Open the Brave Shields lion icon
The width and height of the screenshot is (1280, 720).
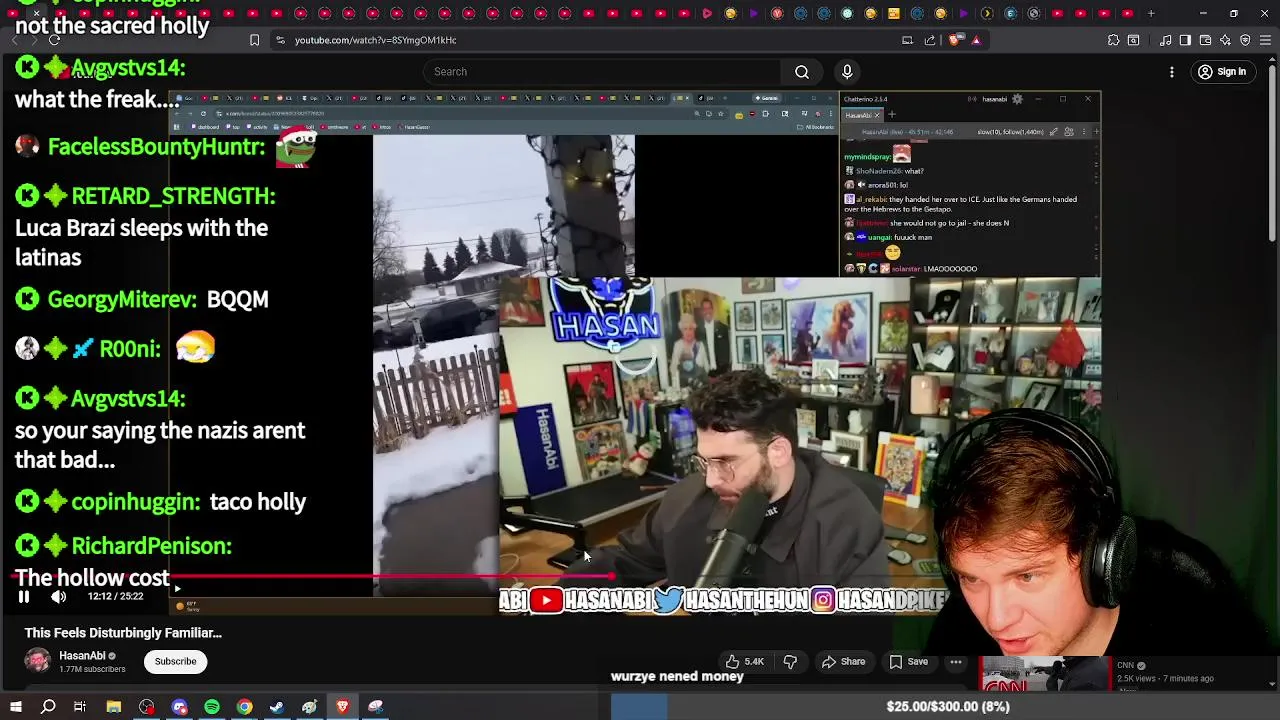(x=955, y=40)
